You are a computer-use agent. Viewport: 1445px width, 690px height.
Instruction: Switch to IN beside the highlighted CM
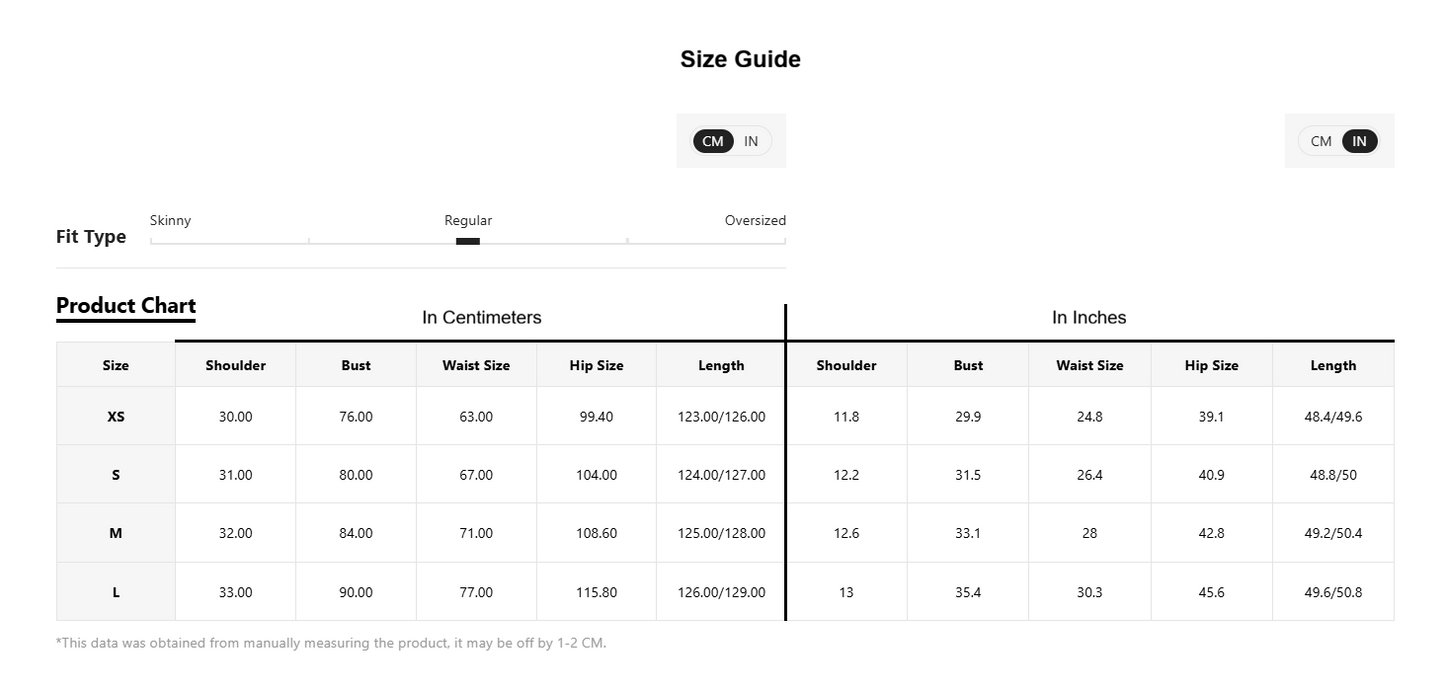[751, 141]
